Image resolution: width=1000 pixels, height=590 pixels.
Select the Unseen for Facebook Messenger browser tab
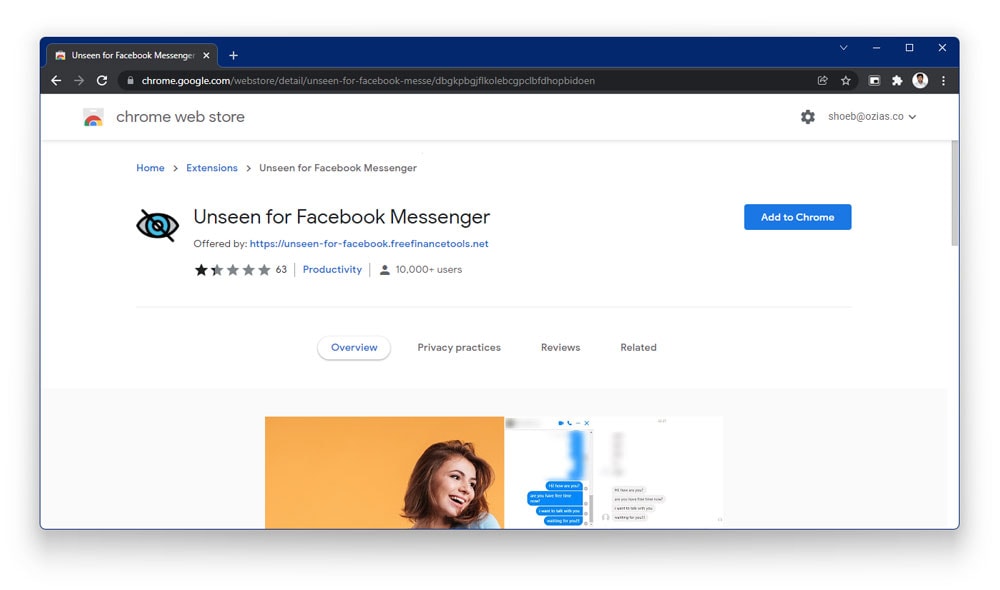click(x=133, y=55)
